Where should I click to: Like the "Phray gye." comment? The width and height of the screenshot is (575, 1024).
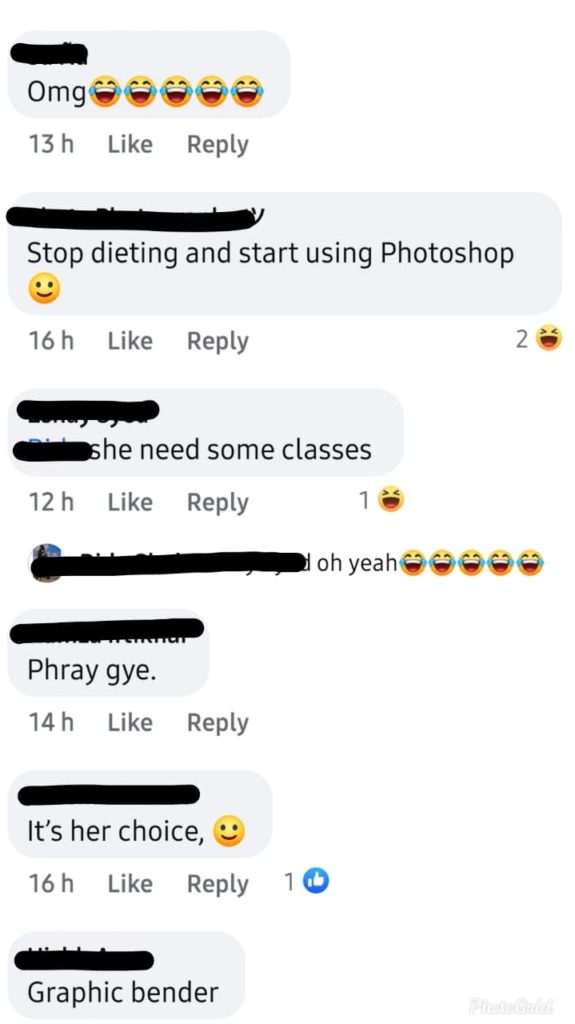[130, 722]
